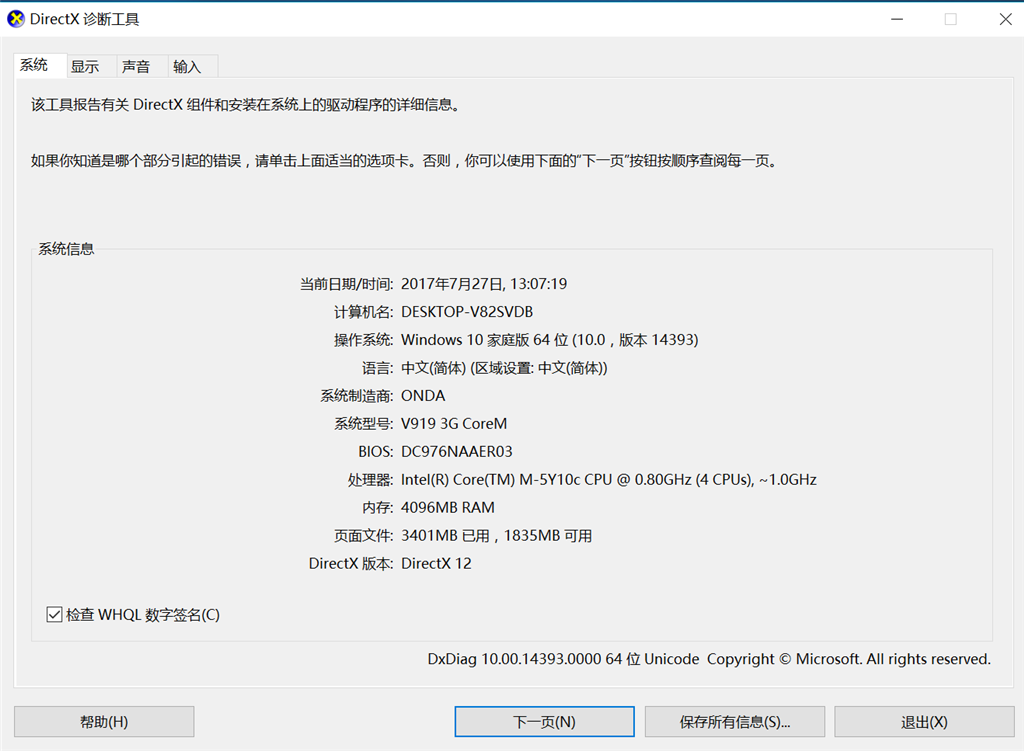1024x751 pixels.
Task: Close the DirectX diagnostic window
Action: 1005,19
